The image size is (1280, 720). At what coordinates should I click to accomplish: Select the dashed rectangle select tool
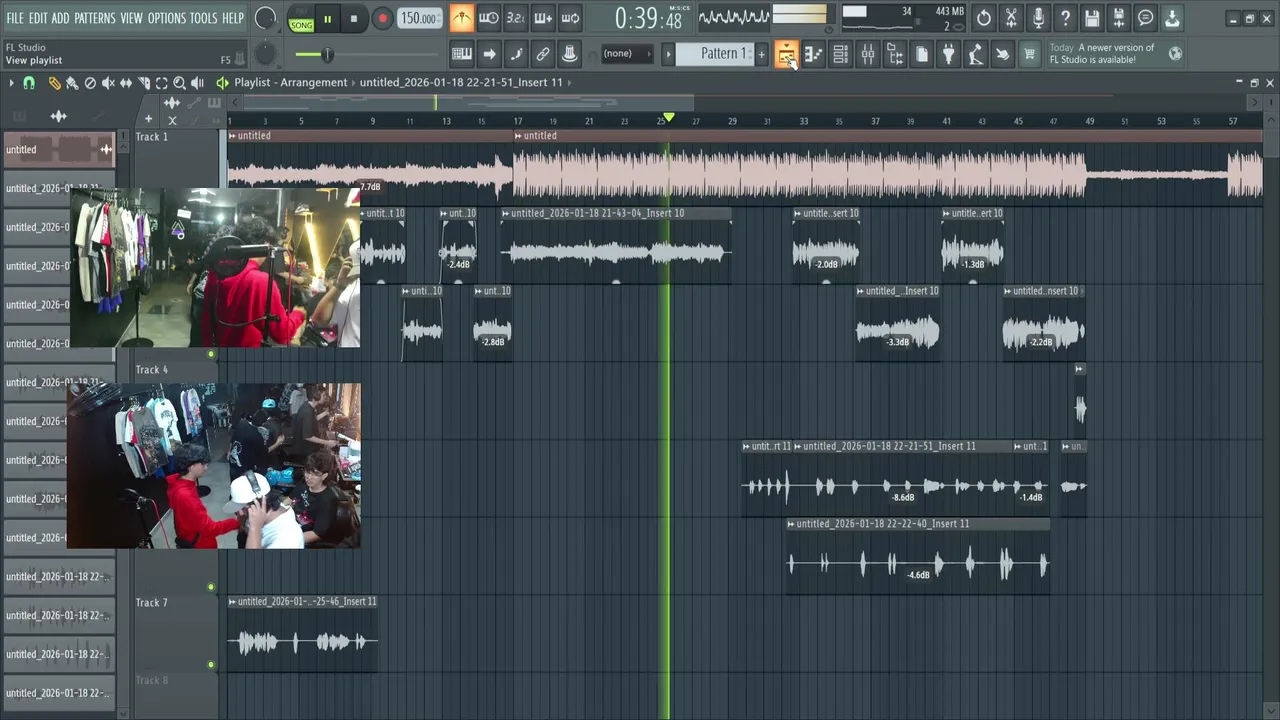(161, 83)
